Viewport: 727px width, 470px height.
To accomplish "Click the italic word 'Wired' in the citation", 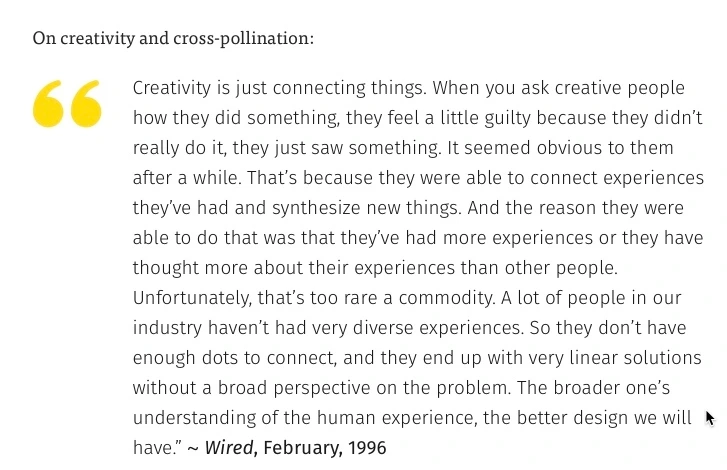I will (x=229, y=448).
